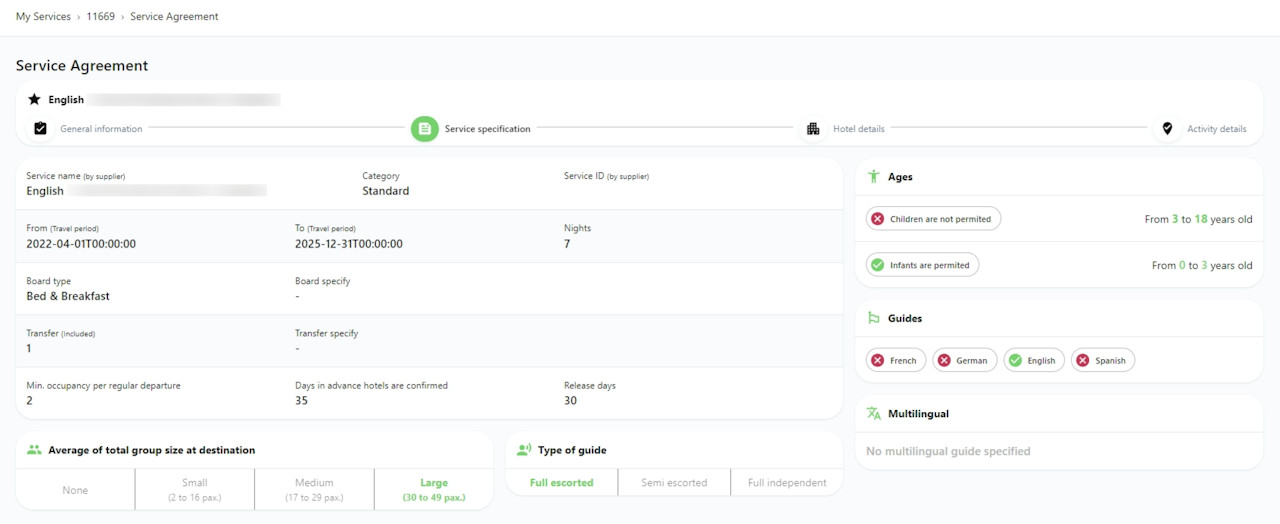Go to My Services breadcrumb
Screen dimensions: 1280x524
pos(43,17)
